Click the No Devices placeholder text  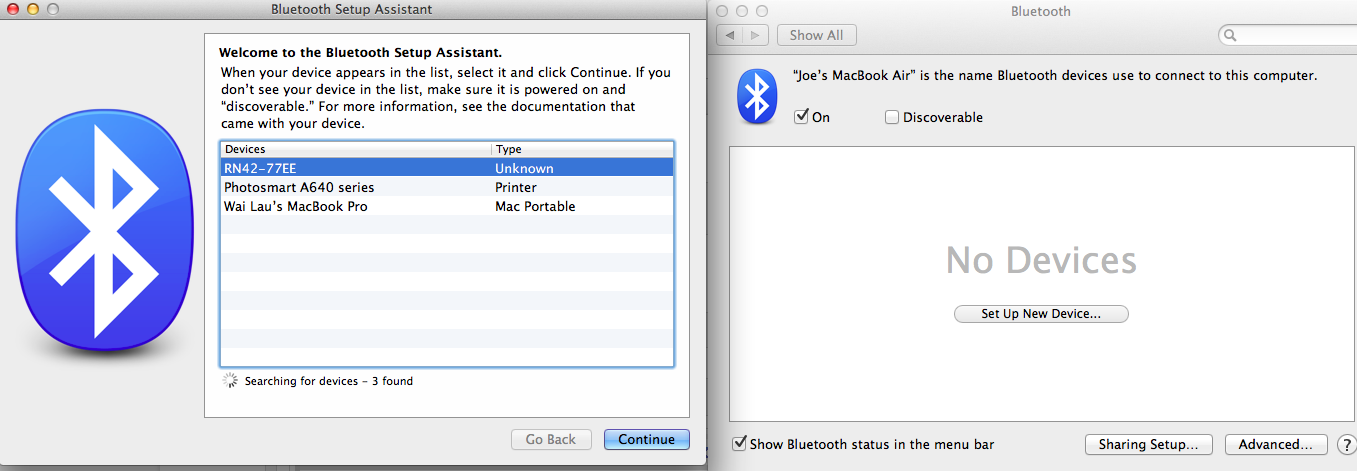pos(1041,261)
